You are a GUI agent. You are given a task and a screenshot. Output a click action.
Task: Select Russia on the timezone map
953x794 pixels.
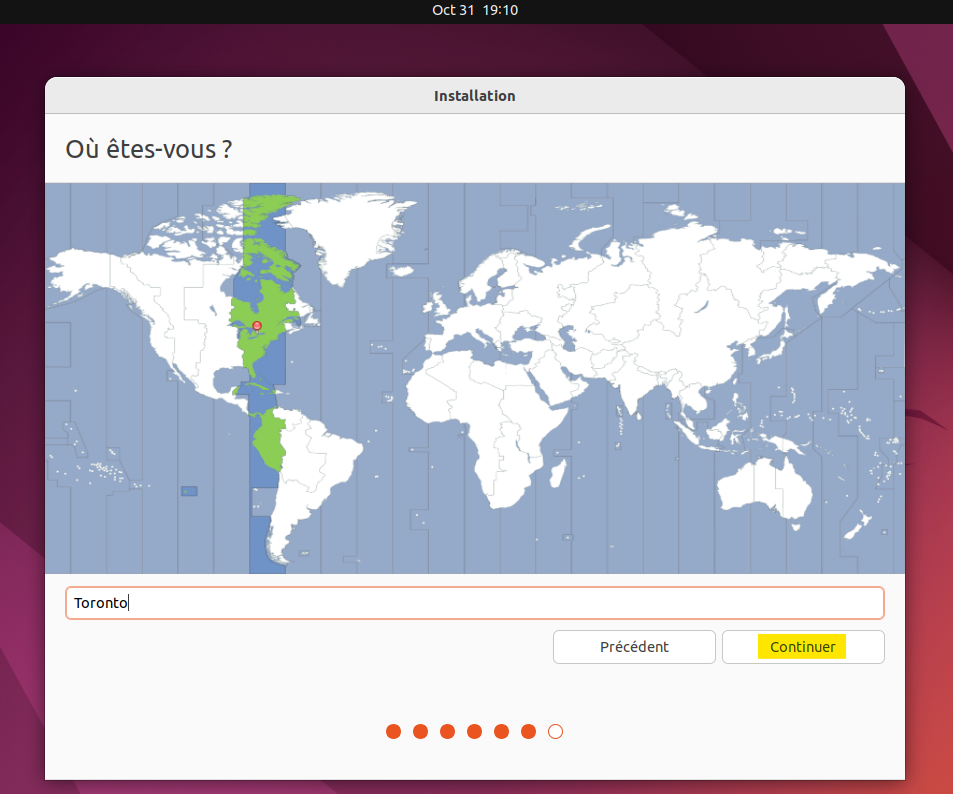[700, 260]
